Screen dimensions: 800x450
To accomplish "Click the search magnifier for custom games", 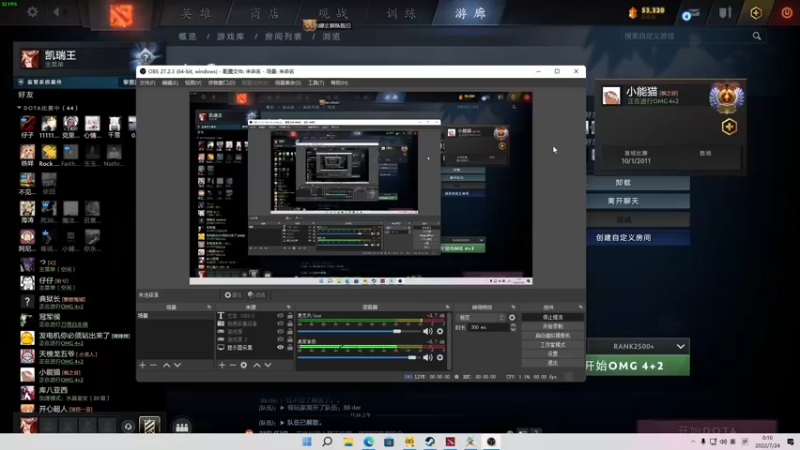I will coord(757,36).
